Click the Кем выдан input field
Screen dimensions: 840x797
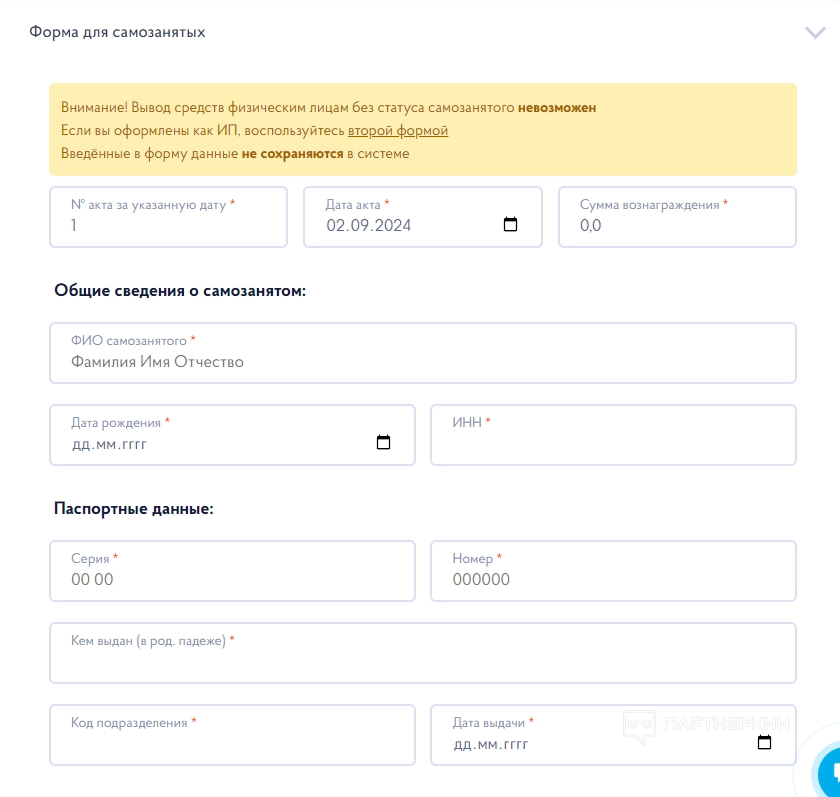pyautogui.click(x=422, y=662)
